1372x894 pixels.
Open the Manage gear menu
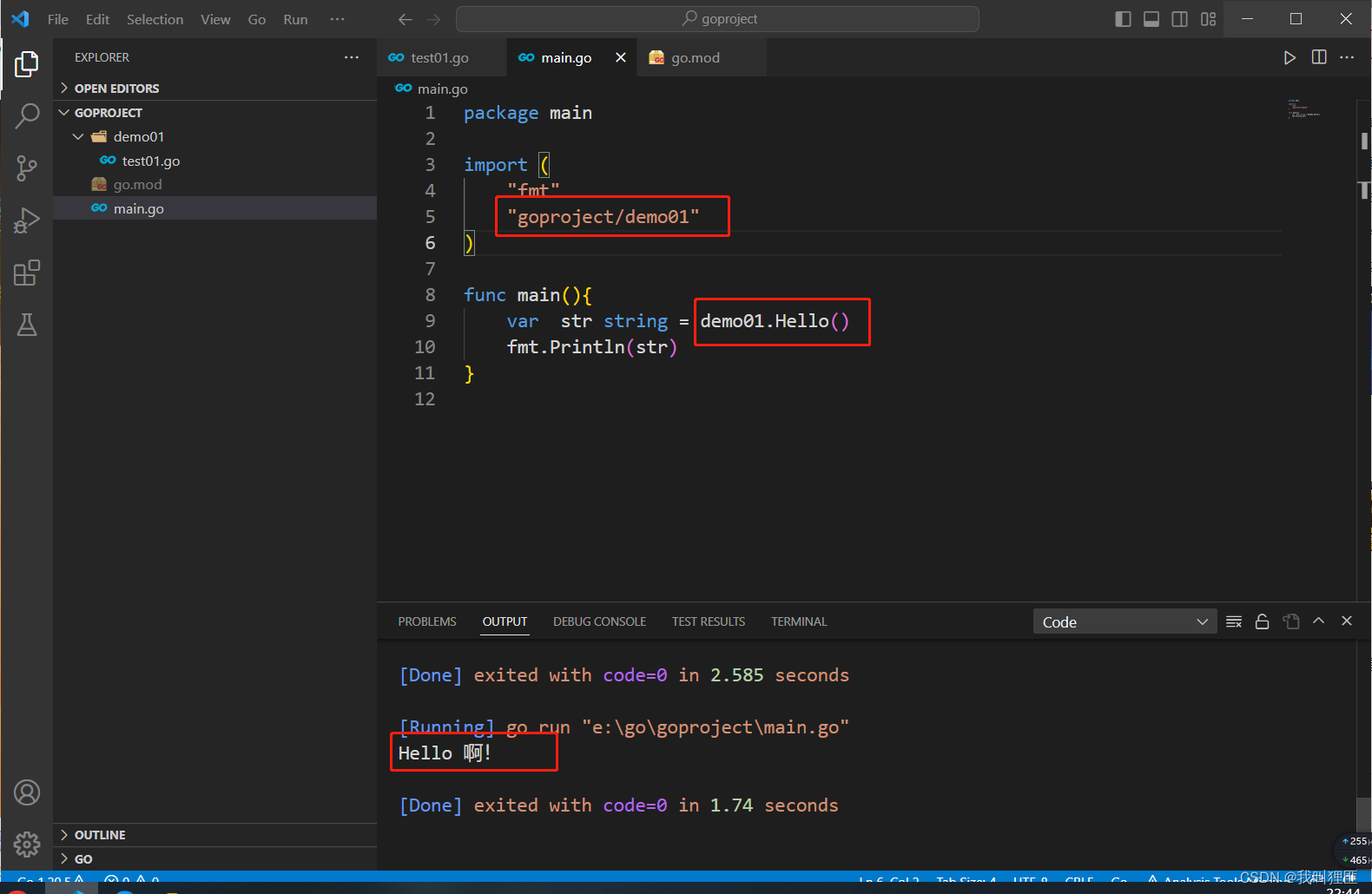(27, 844)
